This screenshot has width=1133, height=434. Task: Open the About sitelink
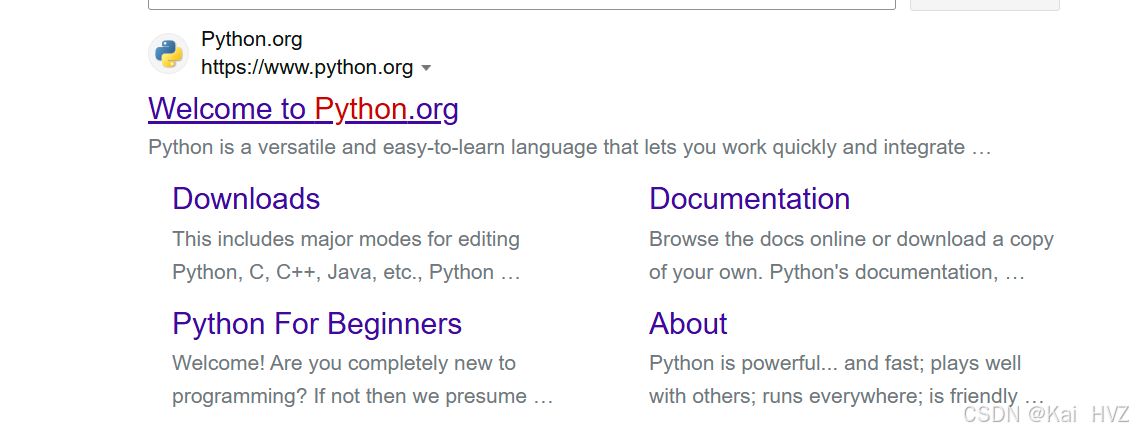689,324
